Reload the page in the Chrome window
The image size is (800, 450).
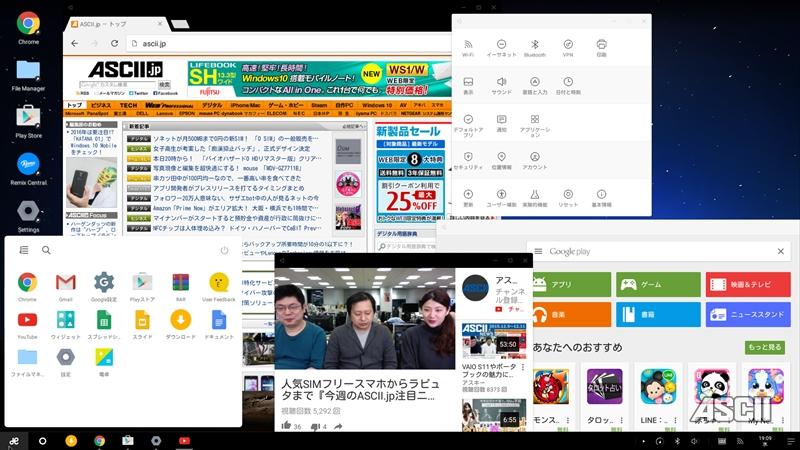(x=115, y=43)
